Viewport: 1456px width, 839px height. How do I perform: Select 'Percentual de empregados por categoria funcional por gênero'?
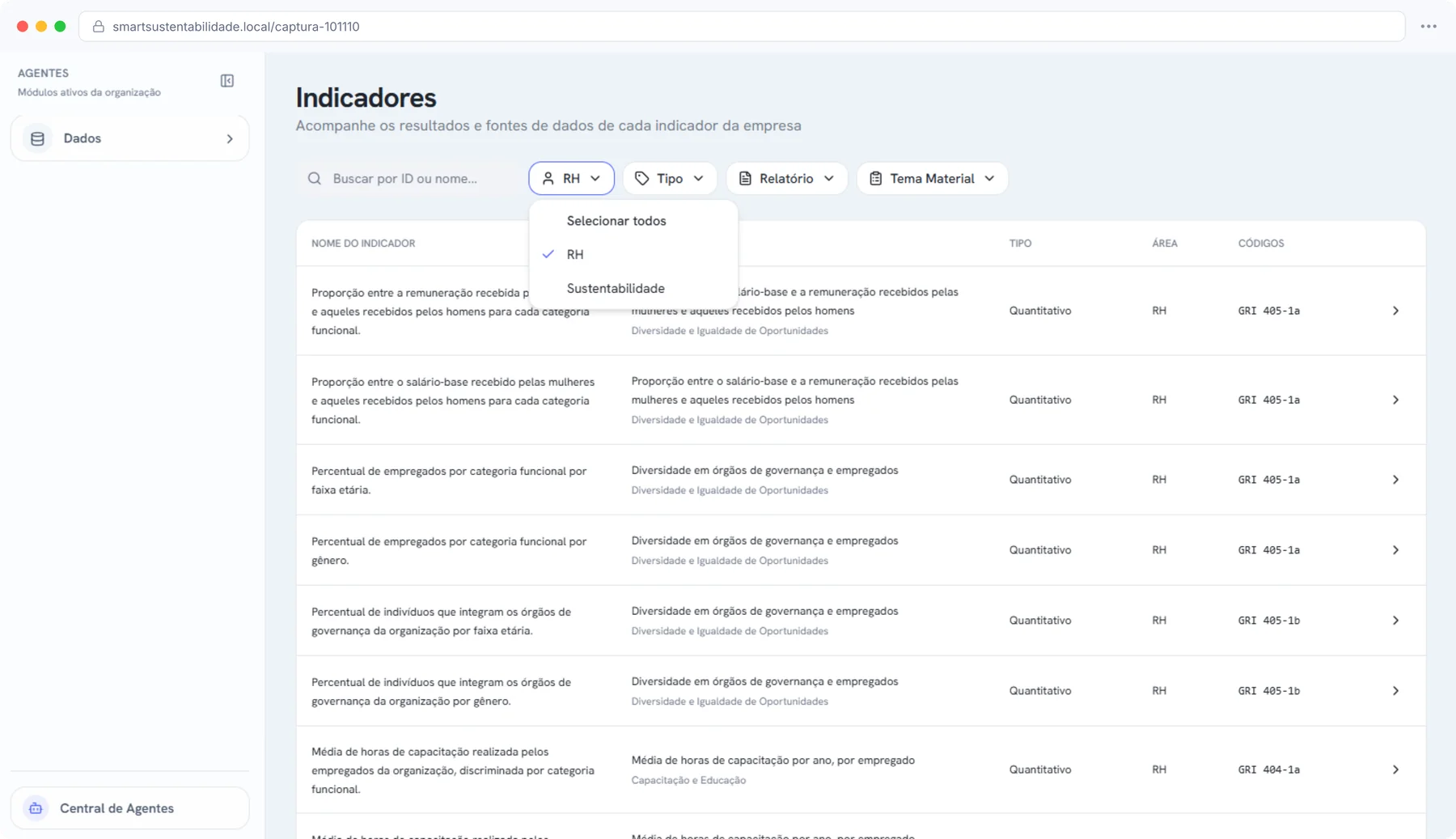[449, 551]
